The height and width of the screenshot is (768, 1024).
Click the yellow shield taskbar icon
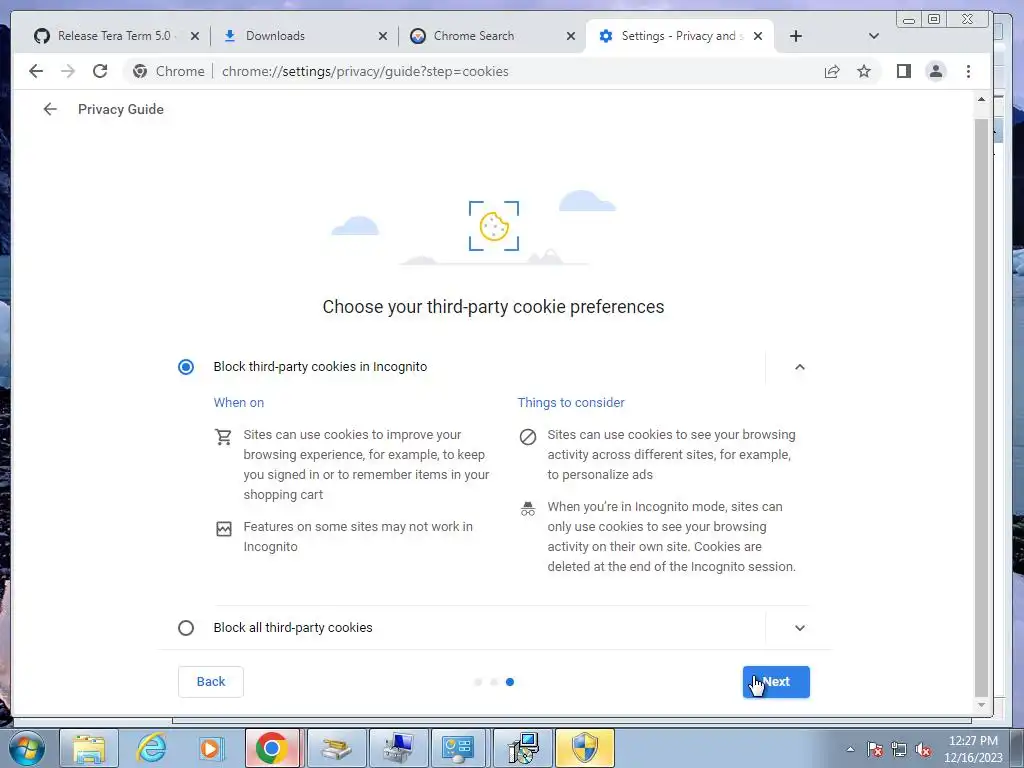coord(584,748)
